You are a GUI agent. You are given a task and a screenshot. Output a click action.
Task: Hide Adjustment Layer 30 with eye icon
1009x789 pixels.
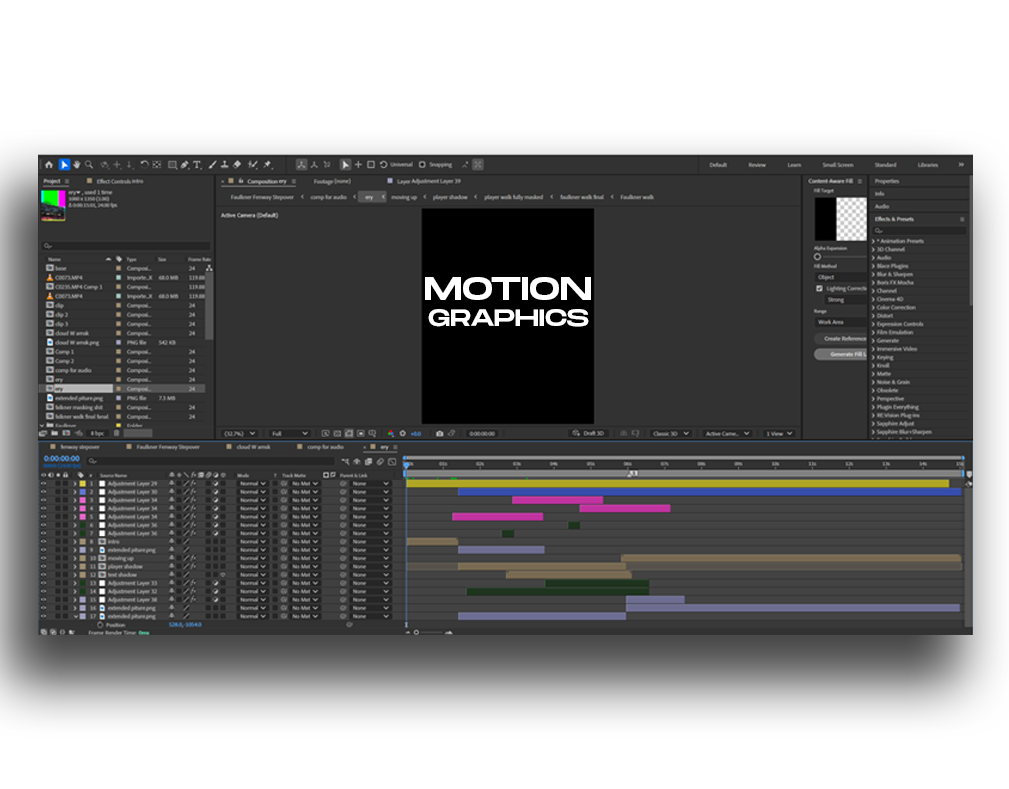coord(44,492)
